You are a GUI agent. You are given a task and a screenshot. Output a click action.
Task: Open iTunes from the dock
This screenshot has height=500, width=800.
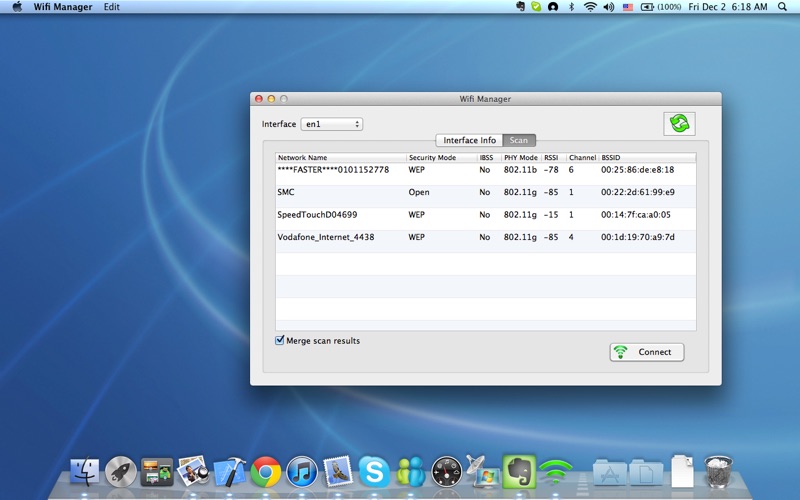(x=301, y=470)
